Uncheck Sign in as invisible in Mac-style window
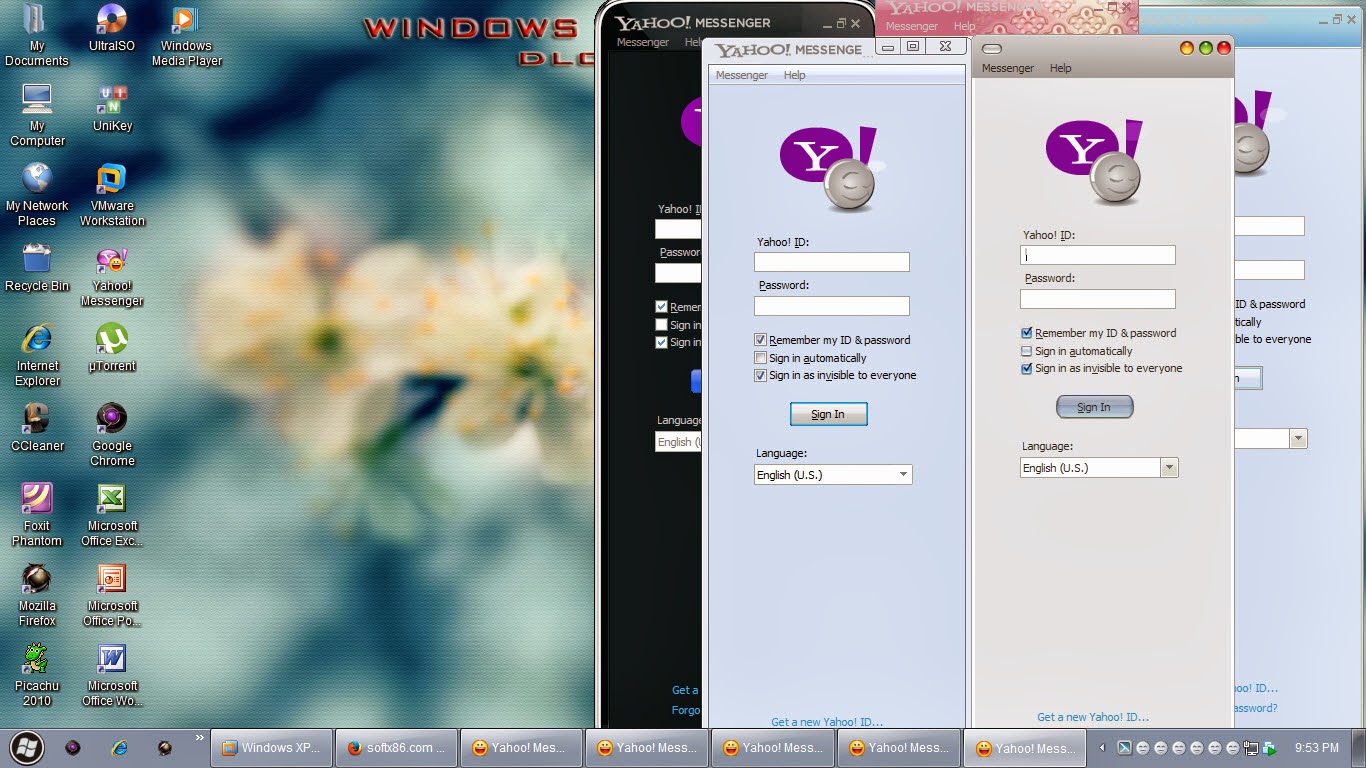The image size is (1366, 768). point(1026,368)
